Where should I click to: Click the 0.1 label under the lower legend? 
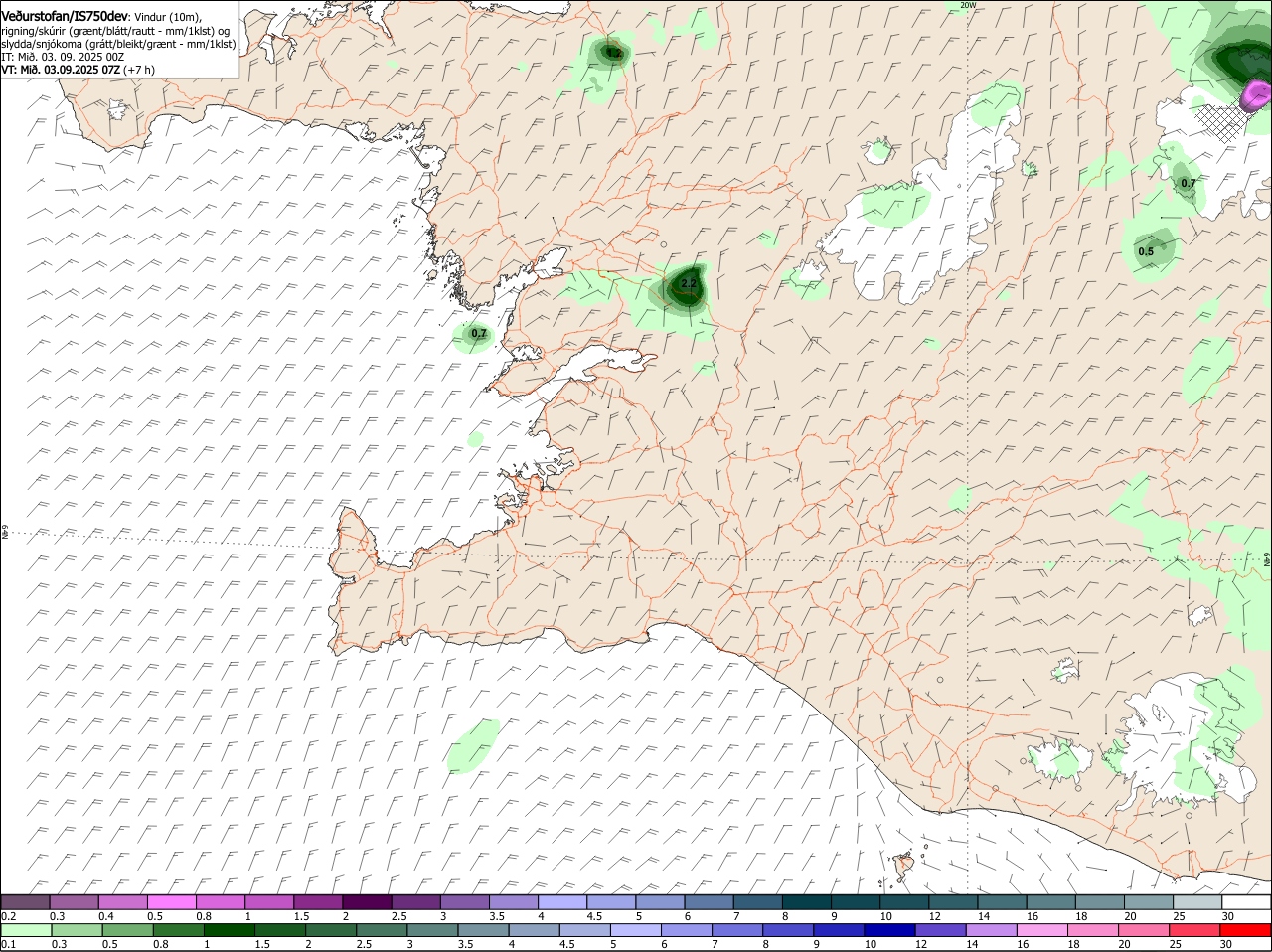pyautogui.click(x=9, y=944)
